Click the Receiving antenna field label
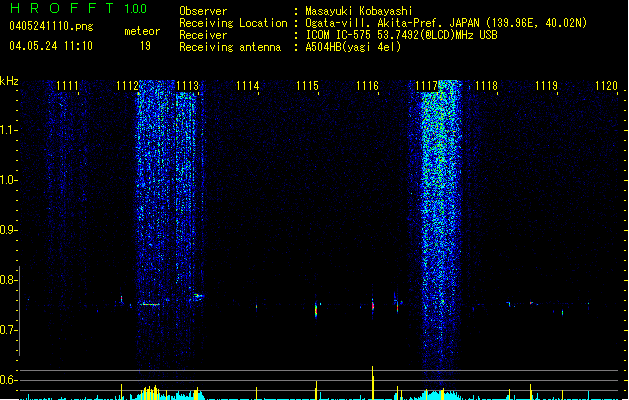Screen dimensions: 629x400 230,47
